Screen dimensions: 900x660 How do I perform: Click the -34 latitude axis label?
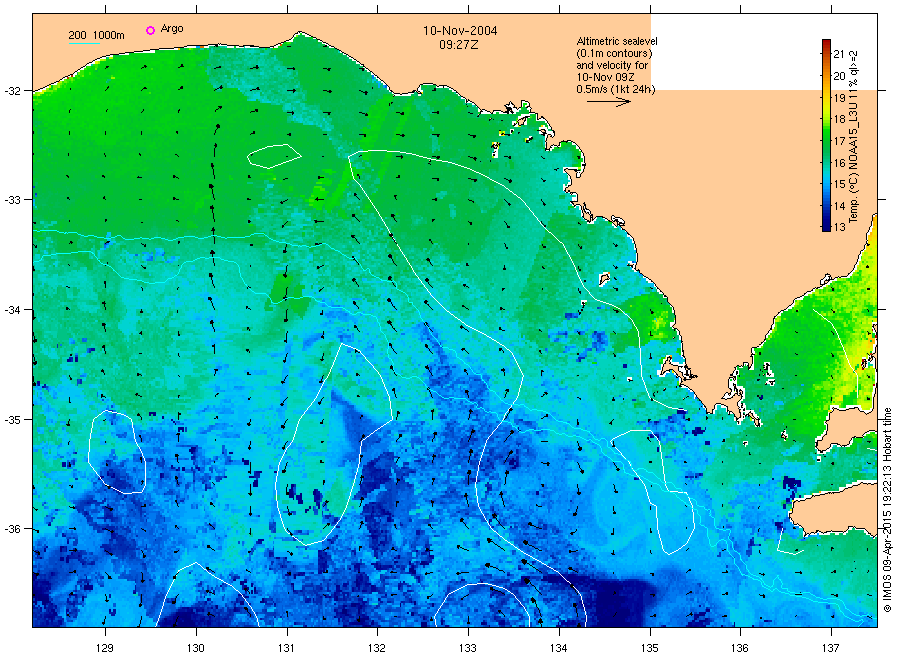coord(12,310)
